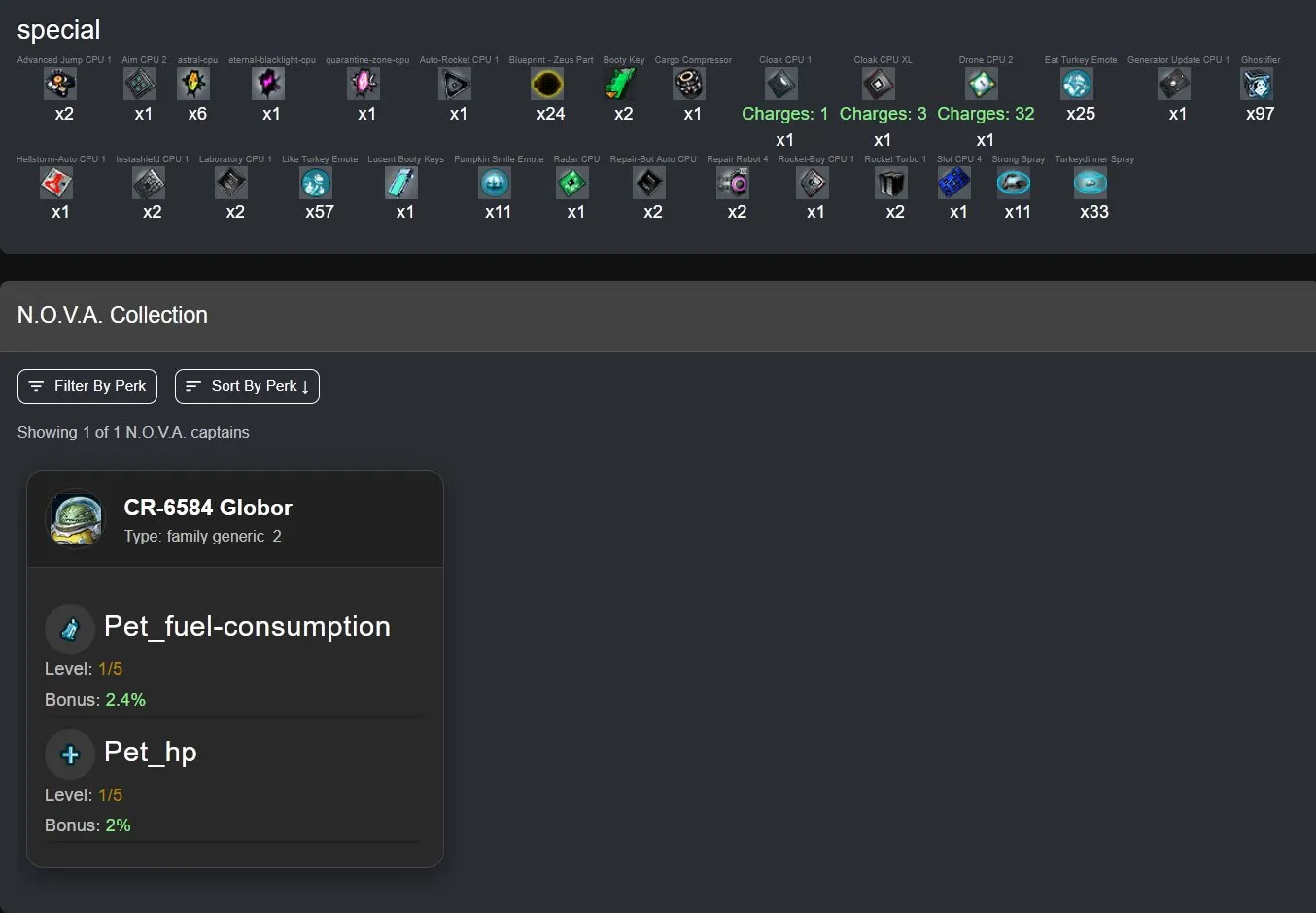Click the Cloak CPU XL icon

pos(879,85)
